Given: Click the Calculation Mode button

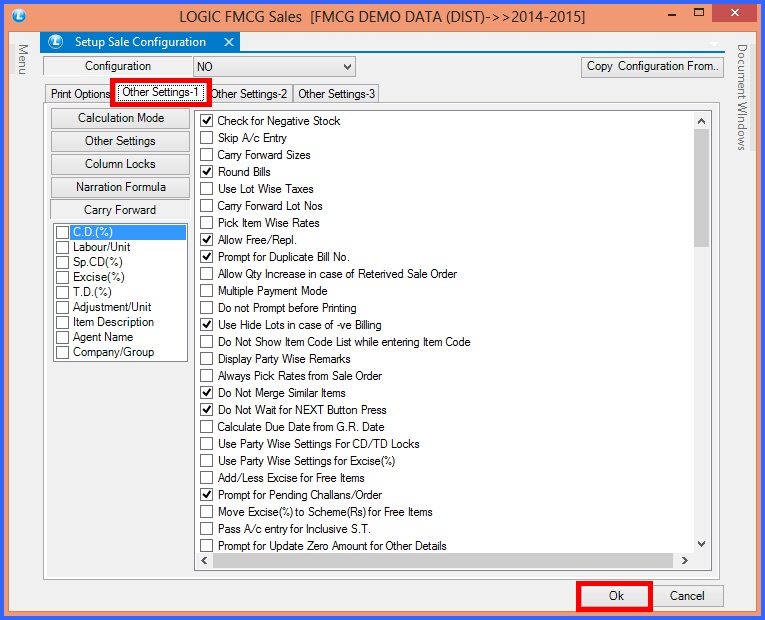Looking at the screenshot, I should pos(121,118).
